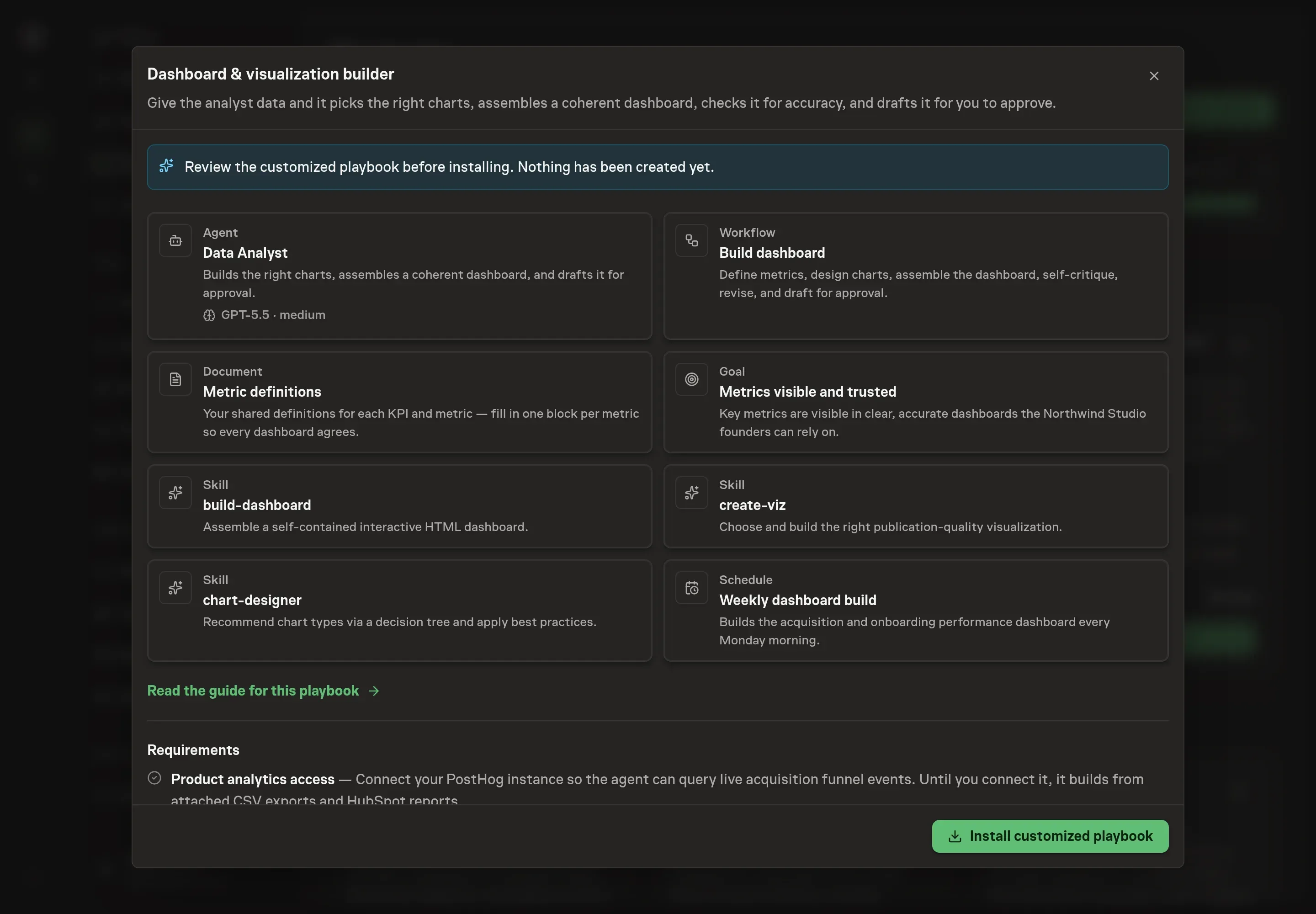Click the Dashboard & visualization builder title
1316x914 pixels.
pos(271,74)
